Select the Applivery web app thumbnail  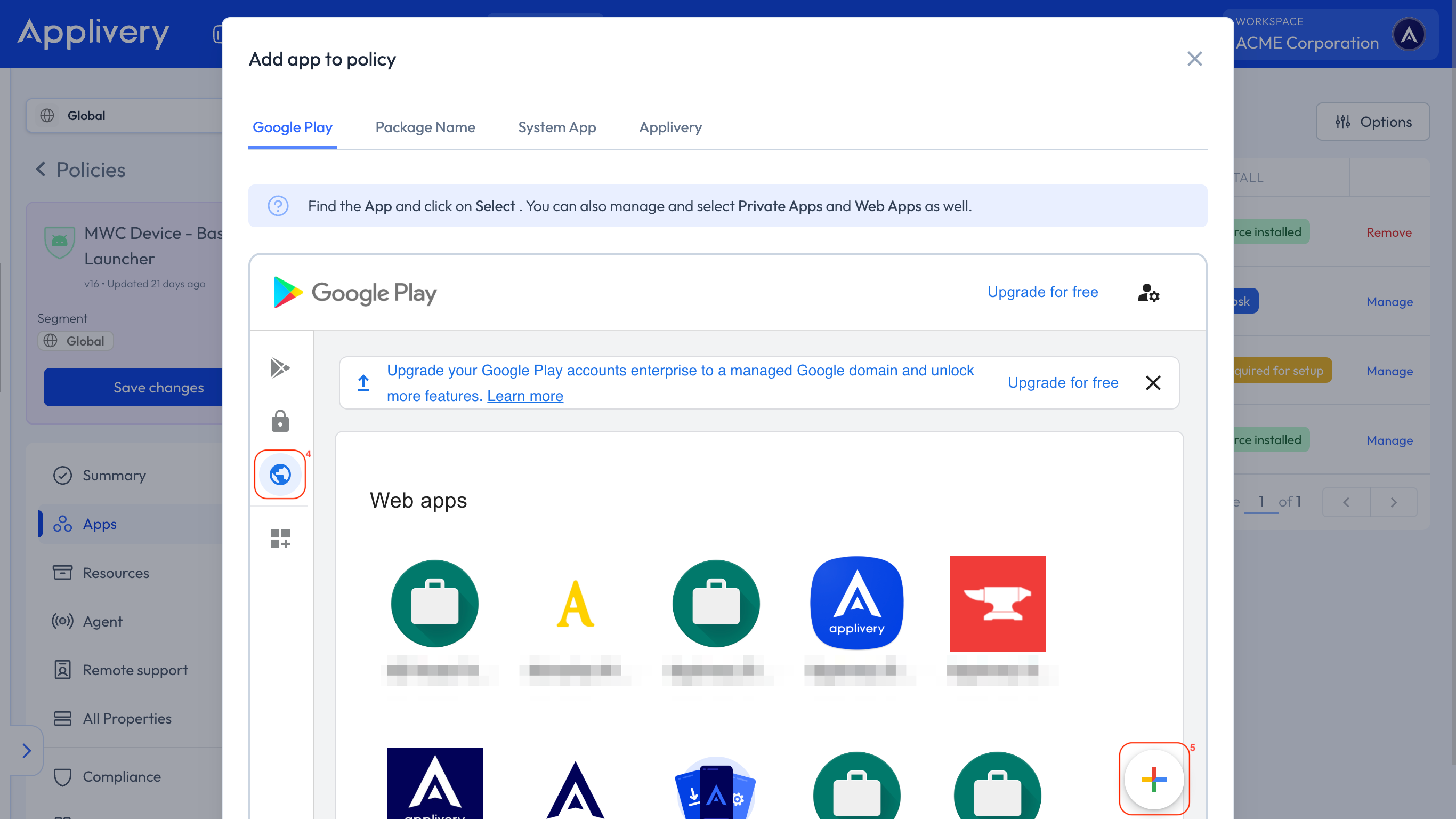click(856, 603)
